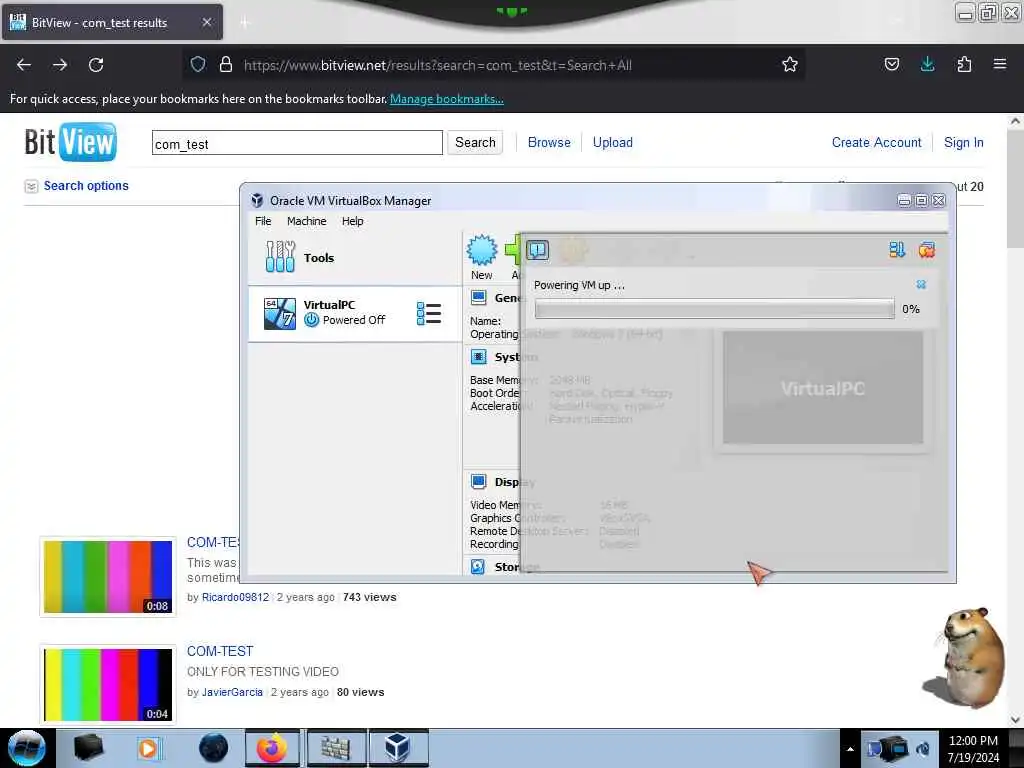Click the site security padlock icon
The image size is (1024, 768).
point(226,65)
